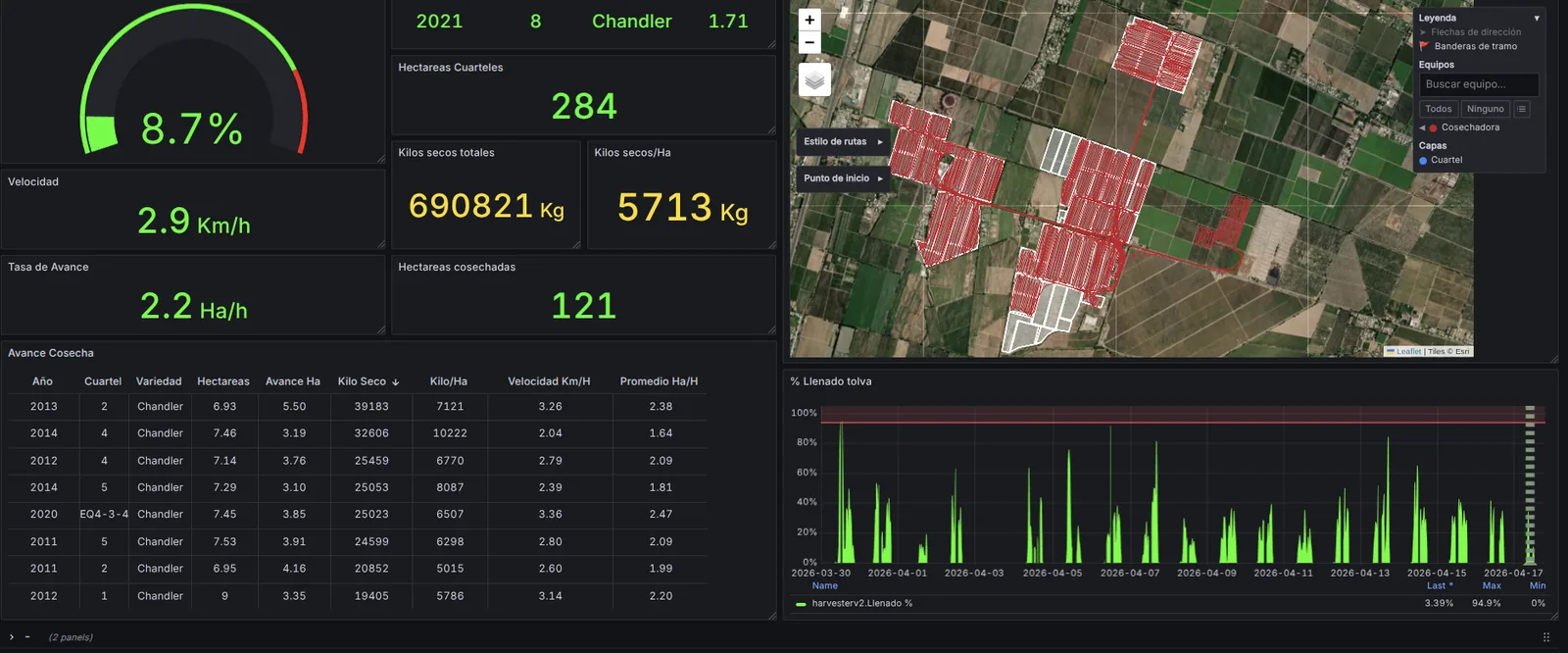The width and height of the screenshot is (1568, 653).
Task: Click the Hectareas cosechadas panel title
Action: (457, 267)
